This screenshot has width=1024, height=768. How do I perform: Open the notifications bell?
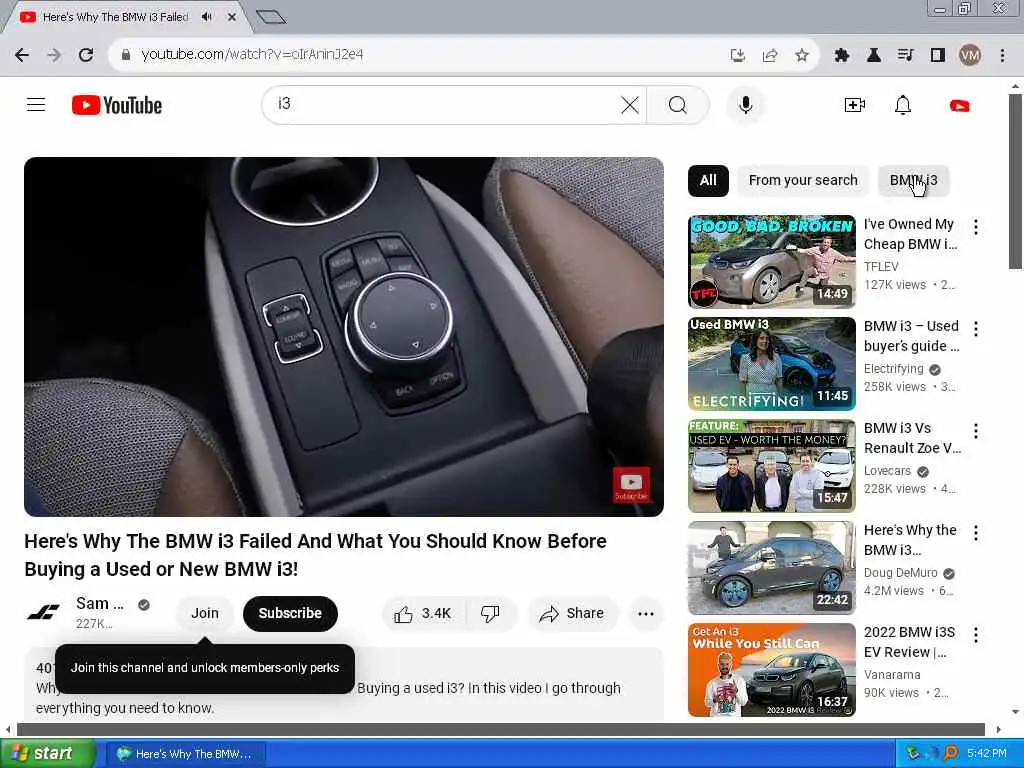[x=903, y=104]
